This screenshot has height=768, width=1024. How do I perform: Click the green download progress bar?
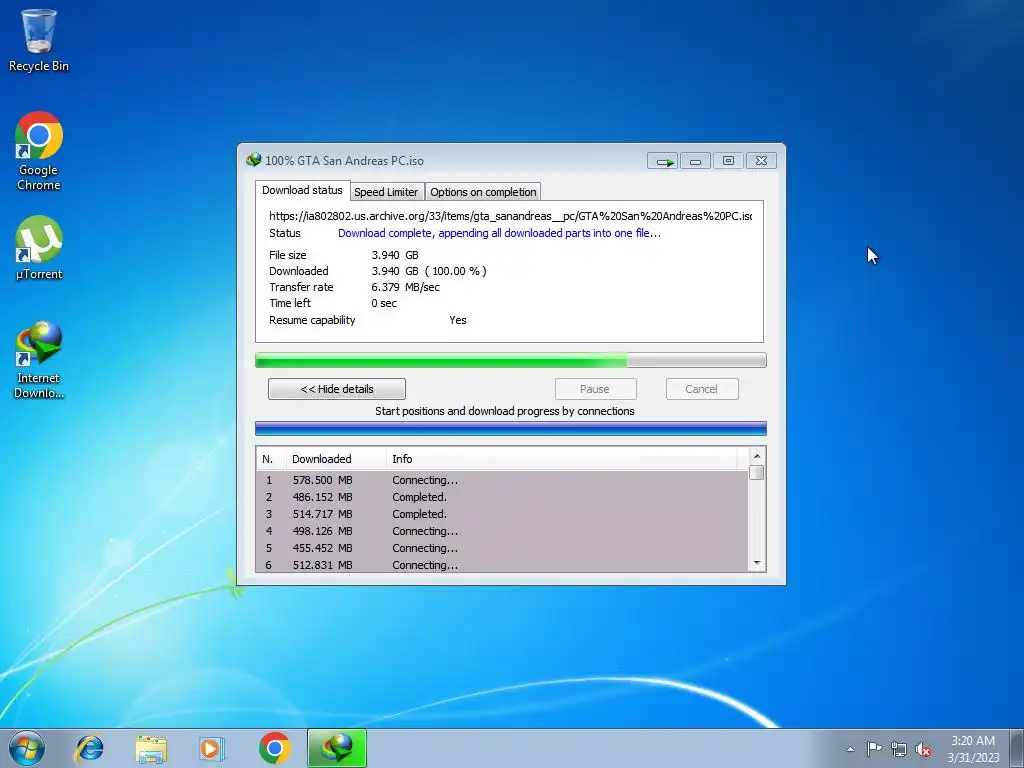[x=511, y=360]
